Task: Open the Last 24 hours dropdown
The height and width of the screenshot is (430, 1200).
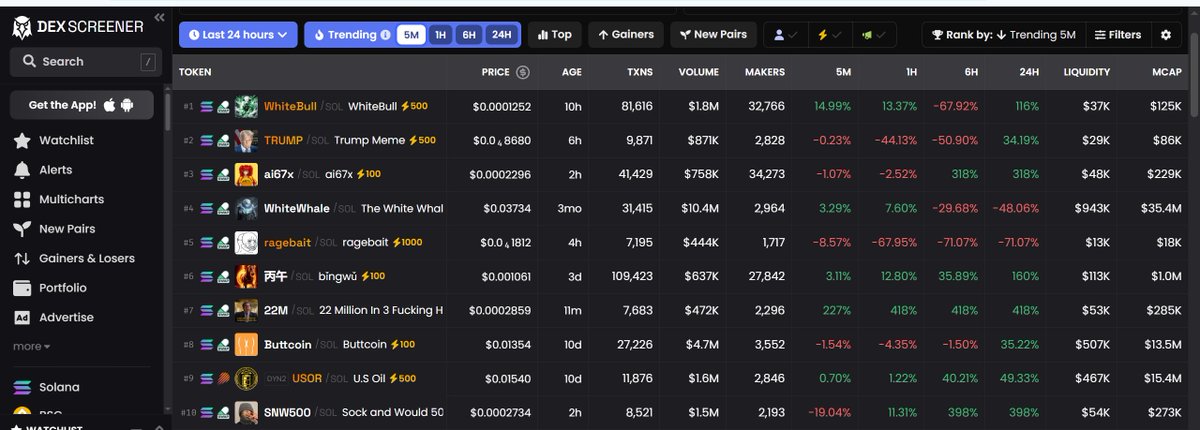Action: [238, 35]
